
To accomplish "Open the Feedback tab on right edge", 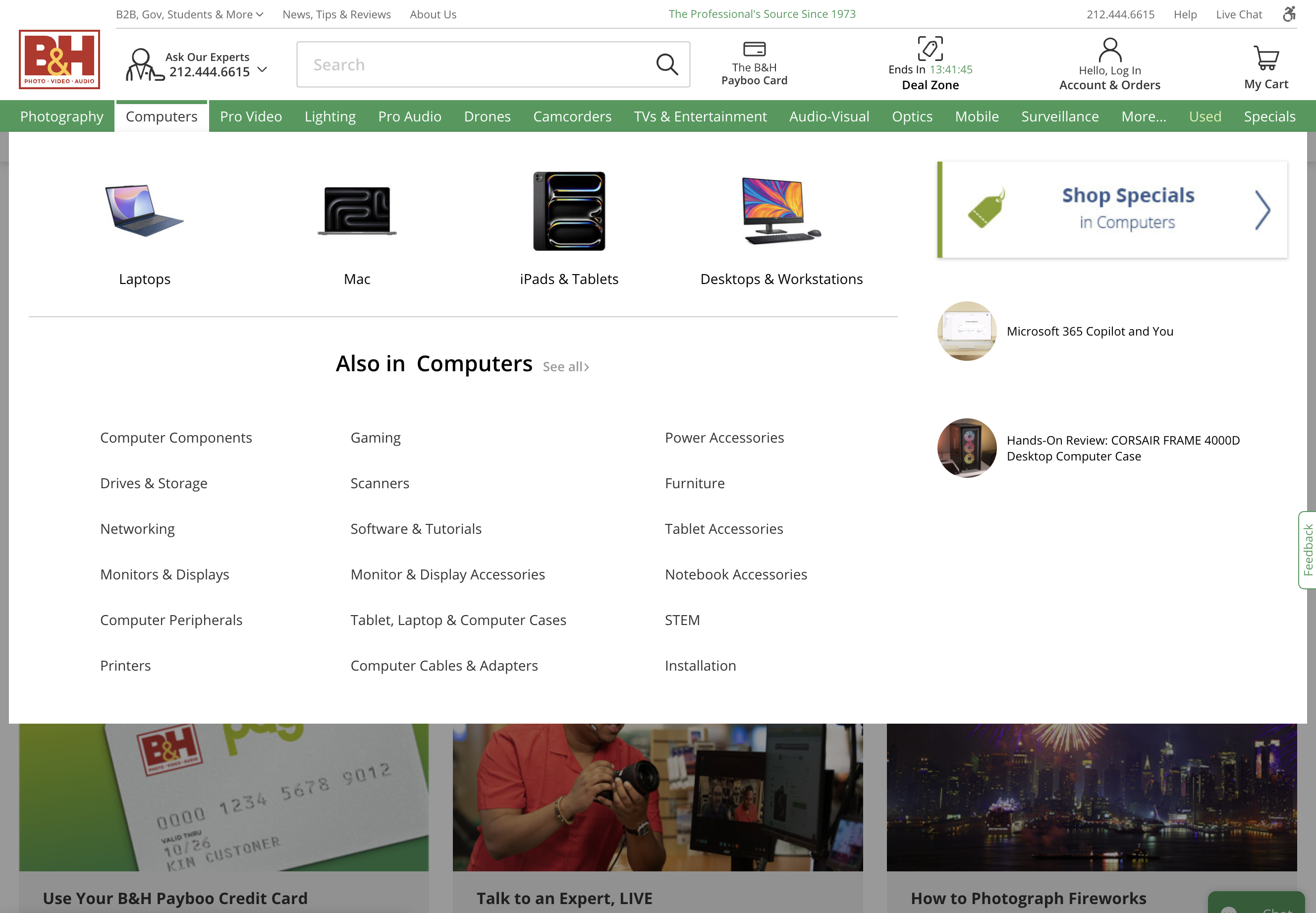I will click(x=1308, y=550).
